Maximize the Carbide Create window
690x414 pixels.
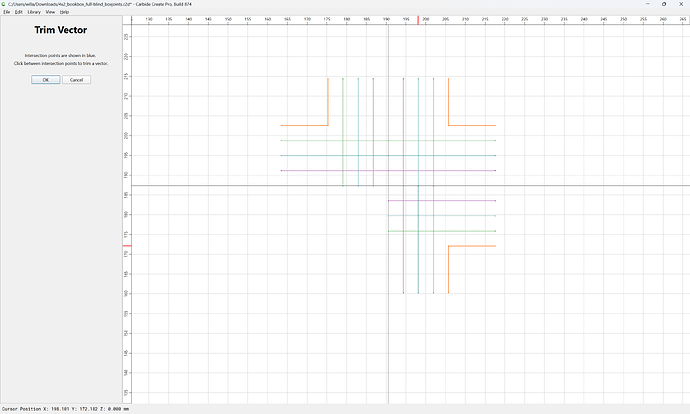[x=664, y=4]
